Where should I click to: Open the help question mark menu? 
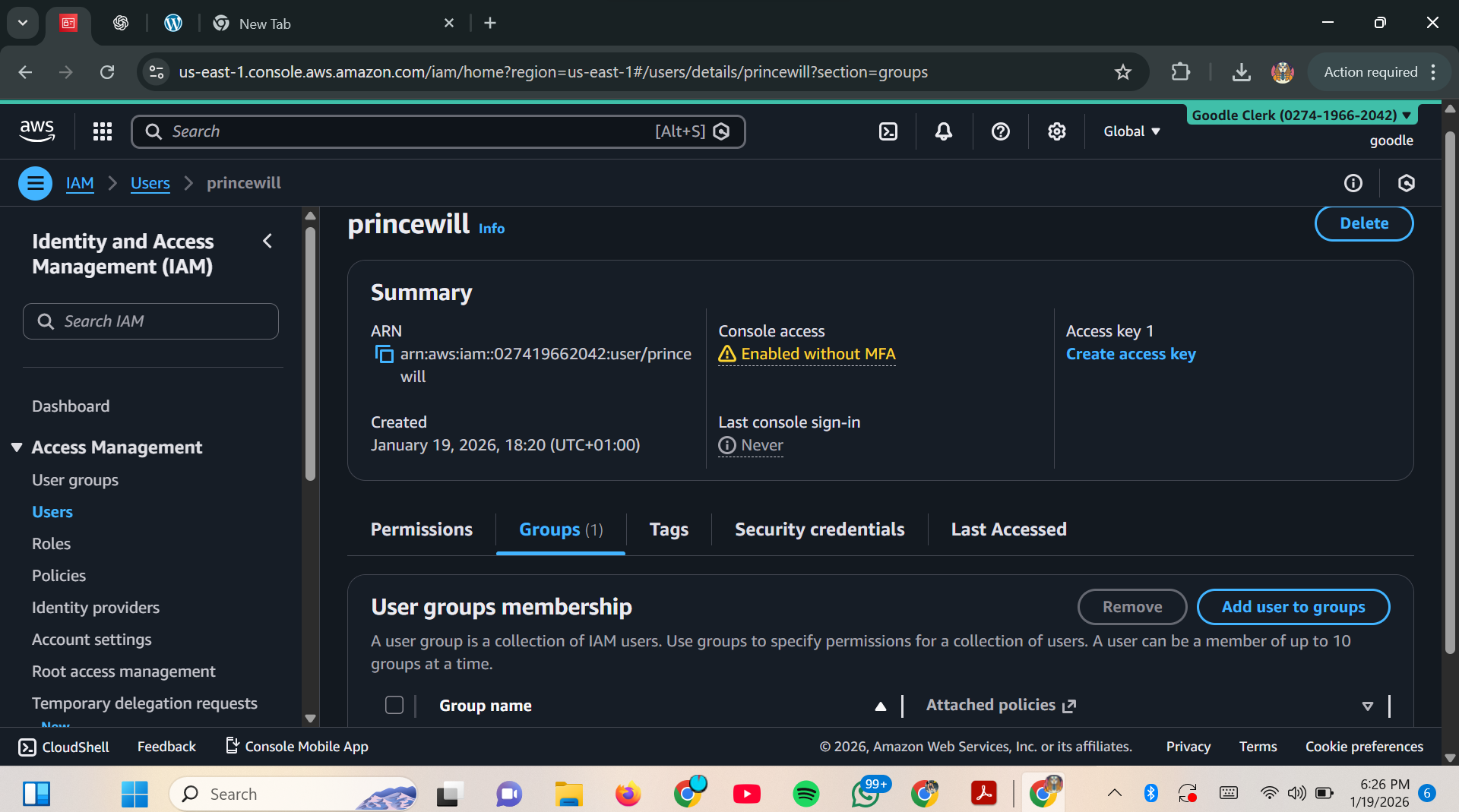[x=1001, y=131]
